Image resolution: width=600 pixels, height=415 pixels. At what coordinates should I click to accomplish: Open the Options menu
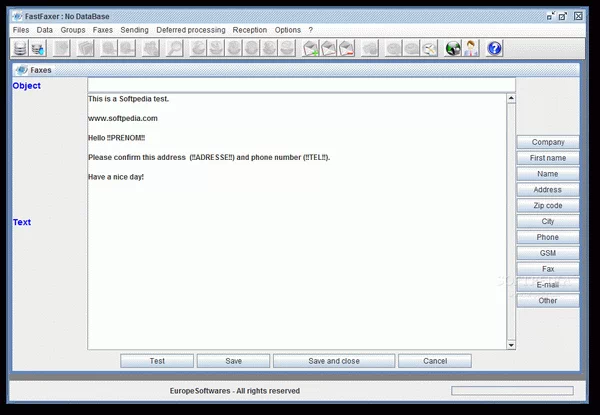(x=287, y=30)
